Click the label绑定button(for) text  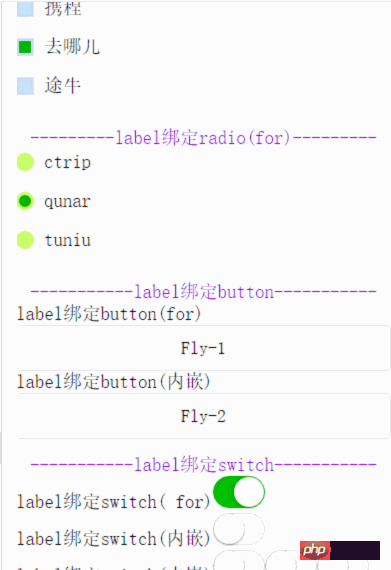109,314
